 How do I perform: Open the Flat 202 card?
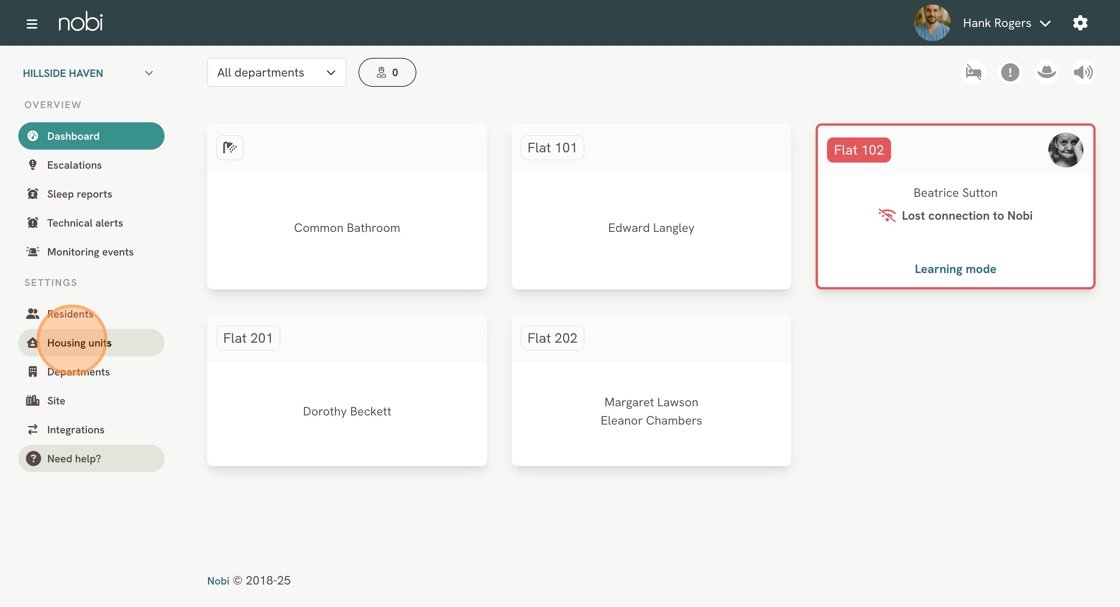pyautogui.click(x=651, y=390)
